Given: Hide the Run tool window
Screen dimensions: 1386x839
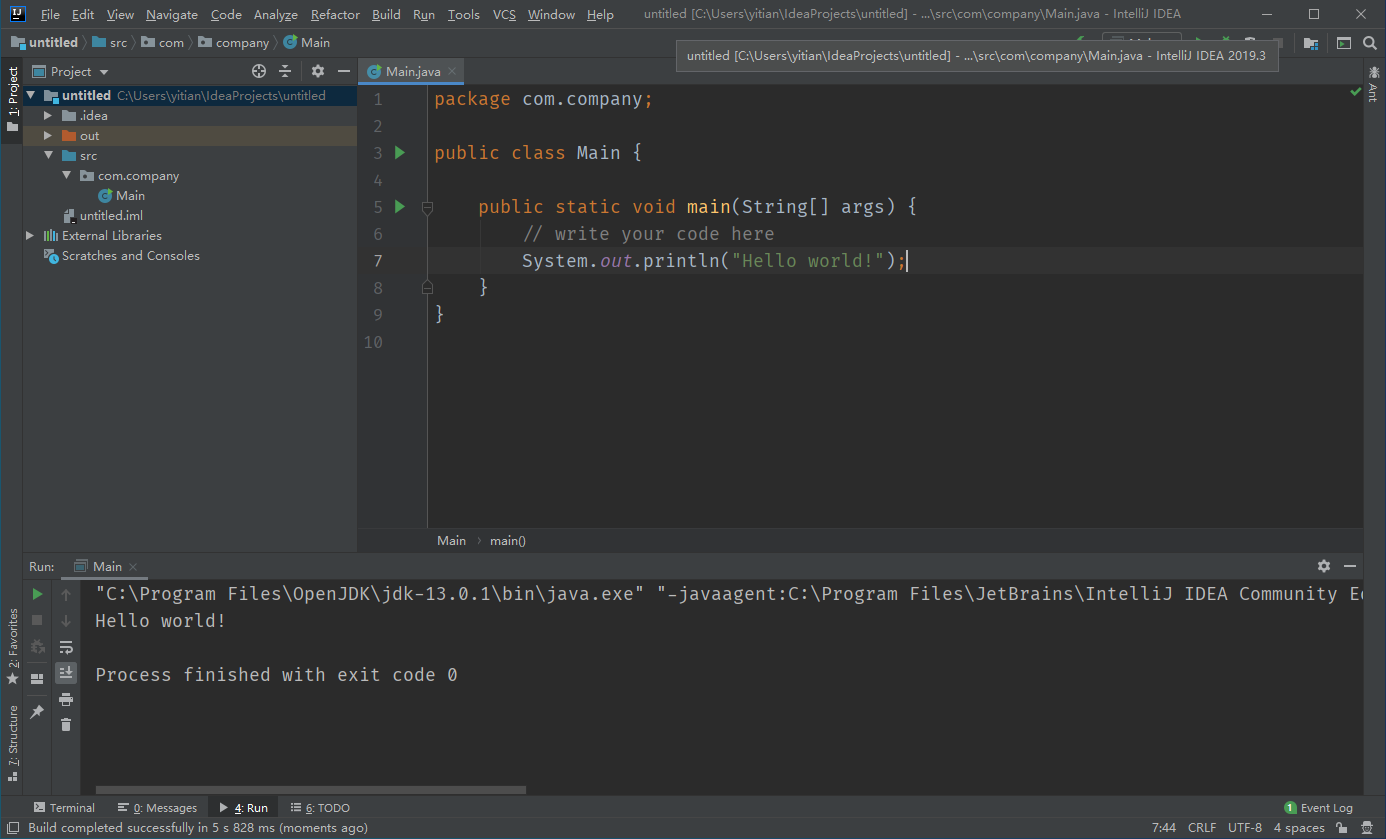Looking at the screenshot, I should 1350,566.
